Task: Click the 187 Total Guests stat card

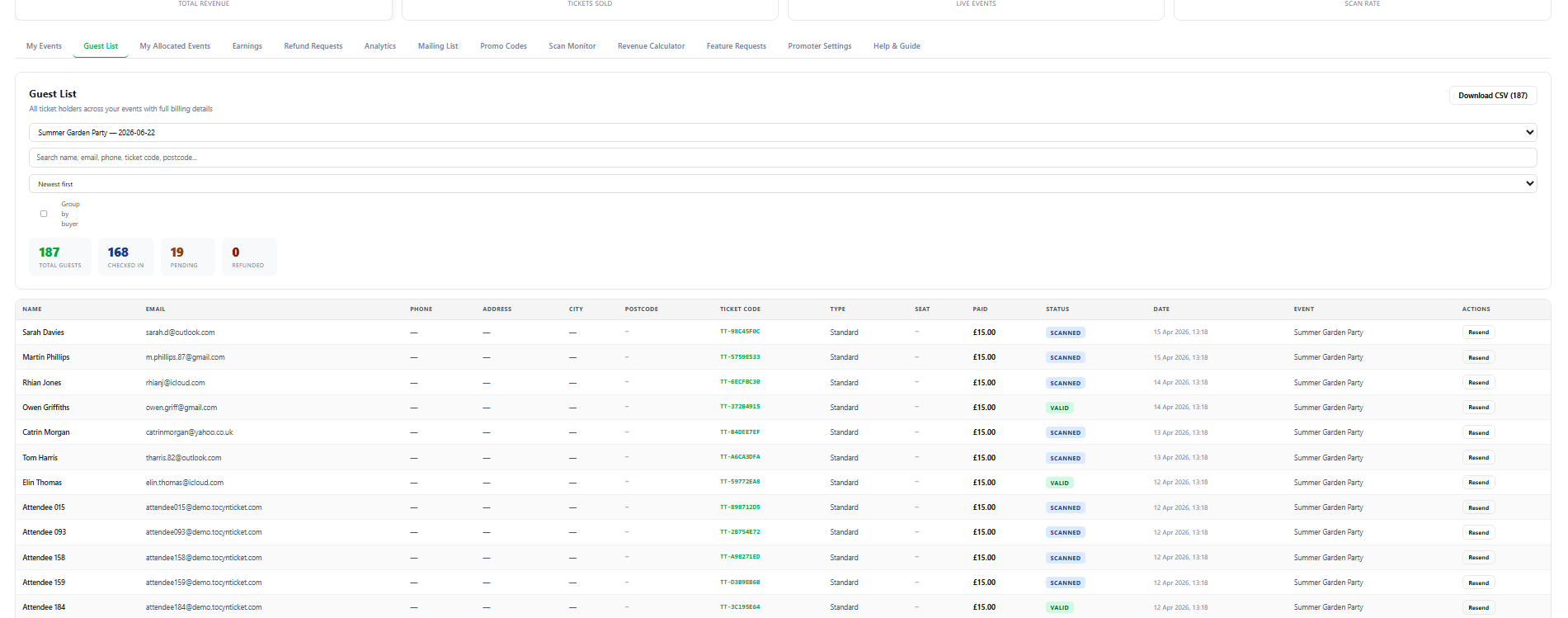Action: (x=60, y=257)
